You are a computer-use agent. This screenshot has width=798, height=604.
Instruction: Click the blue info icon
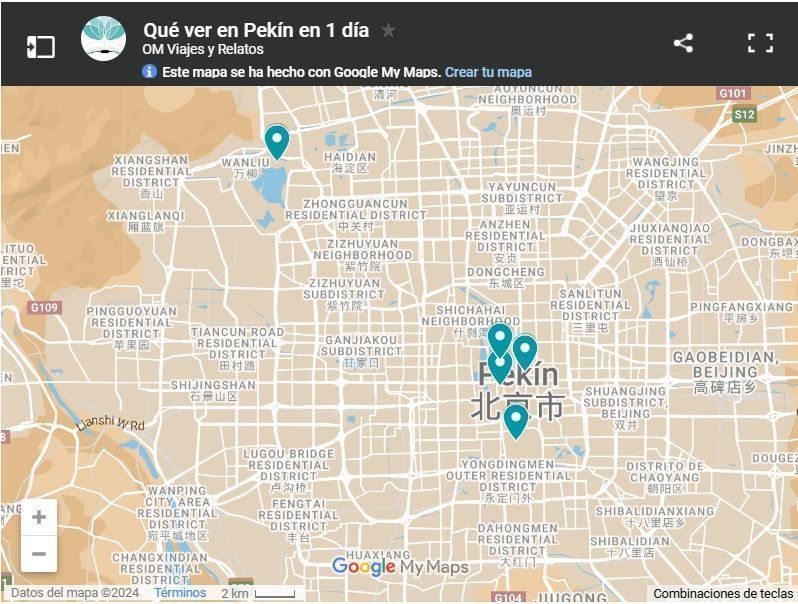[149, 71]
